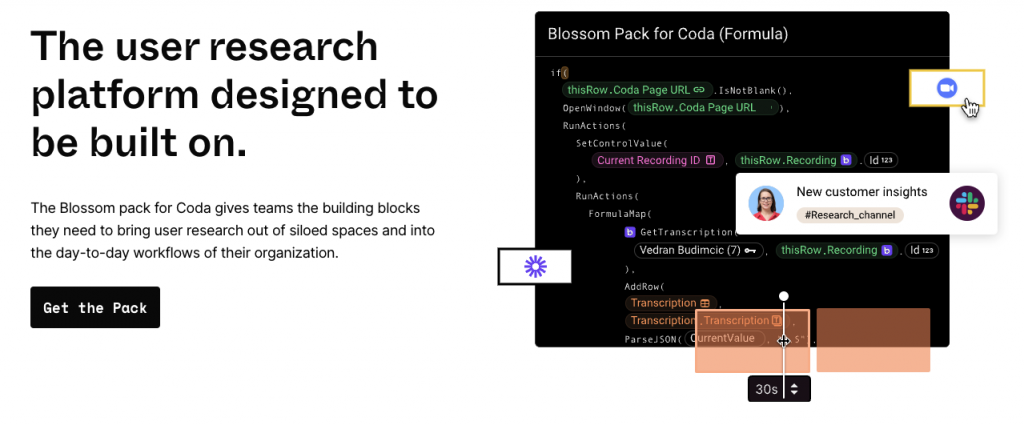
Task: Click the Zoom camera icon
Action: tap(946, 88)
